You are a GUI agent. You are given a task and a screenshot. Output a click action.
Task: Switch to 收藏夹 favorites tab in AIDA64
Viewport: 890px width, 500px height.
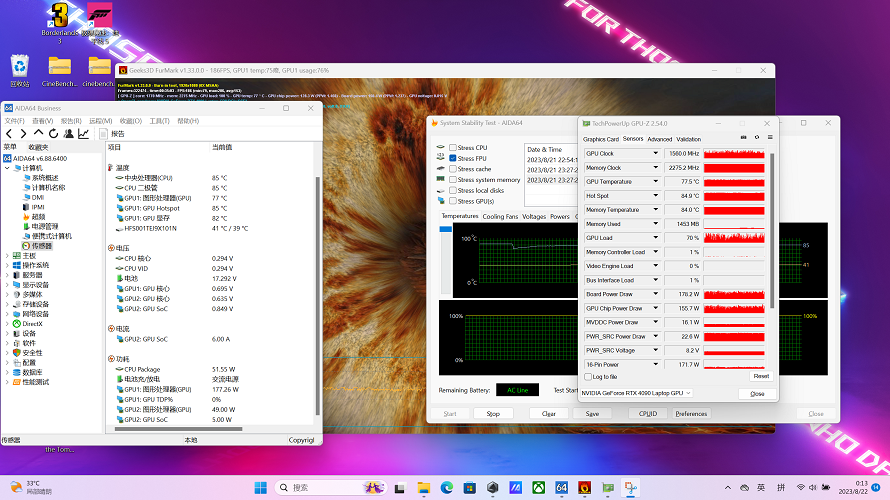point(38,147)
